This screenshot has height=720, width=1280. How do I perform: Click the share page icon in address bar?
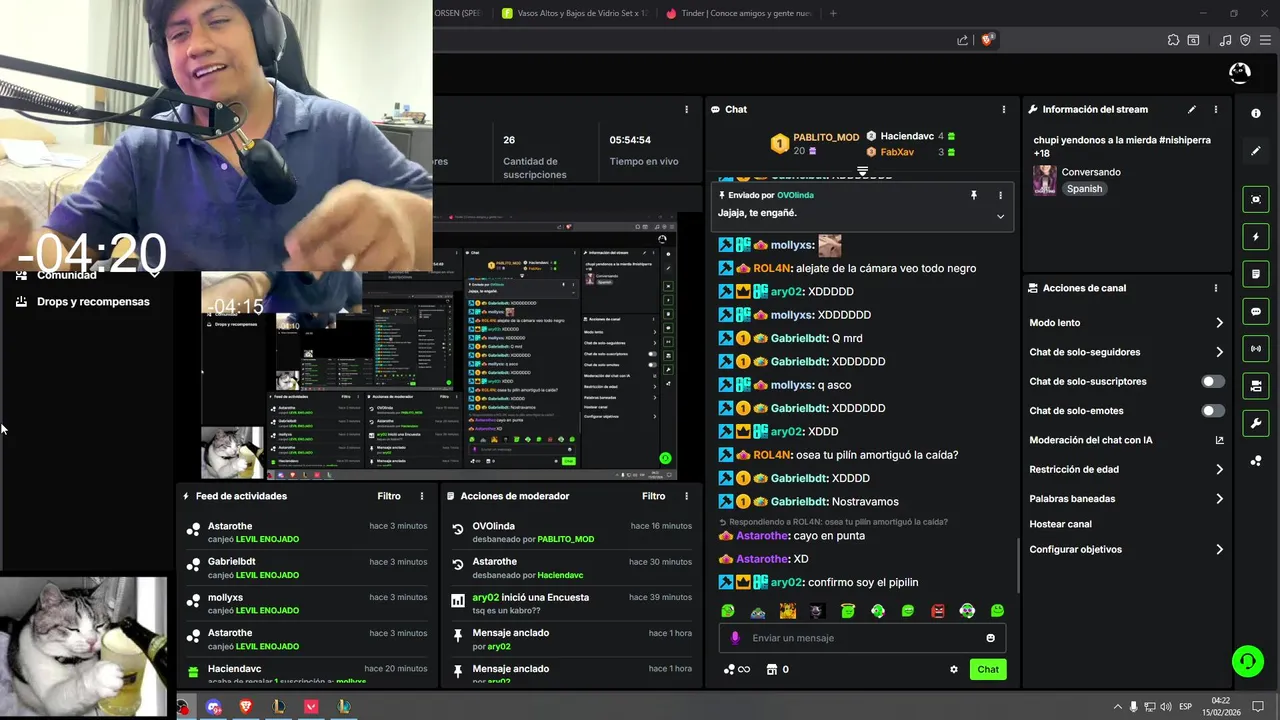tap(962, 40)
